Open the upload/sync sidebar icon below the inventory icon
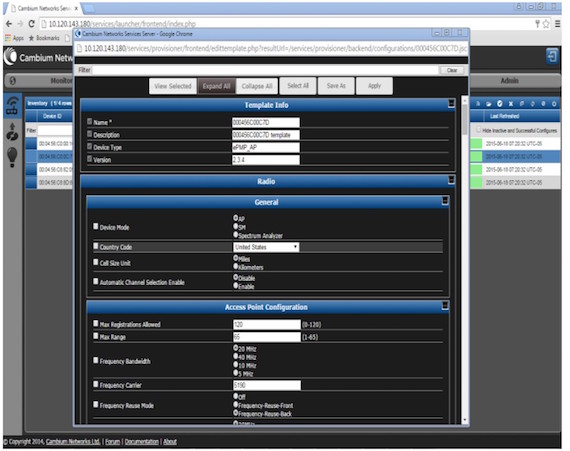570x451 pixels. (12, 132)
